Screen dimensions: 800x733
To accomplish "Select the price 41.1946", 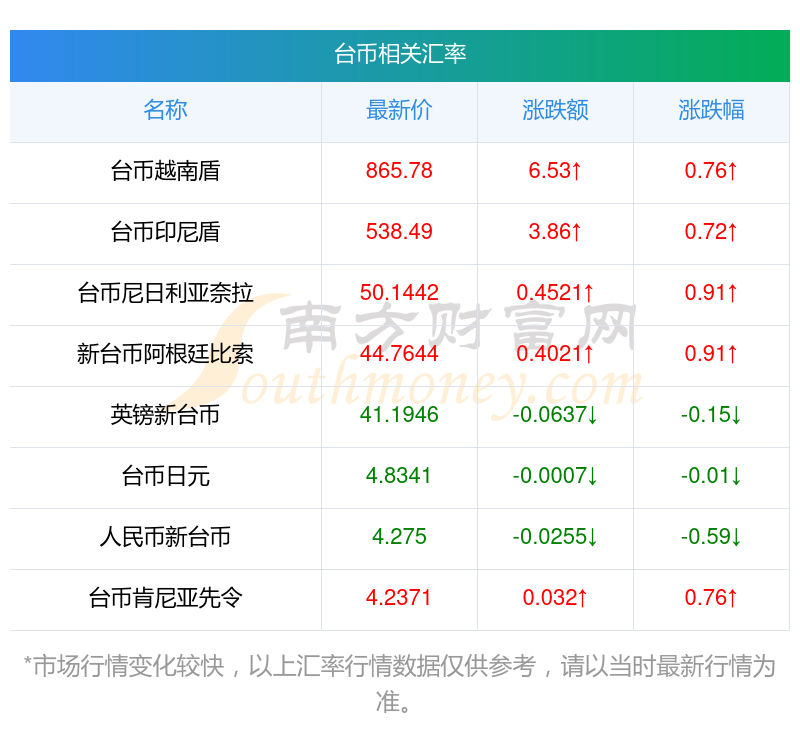I will tap(399, 415).
